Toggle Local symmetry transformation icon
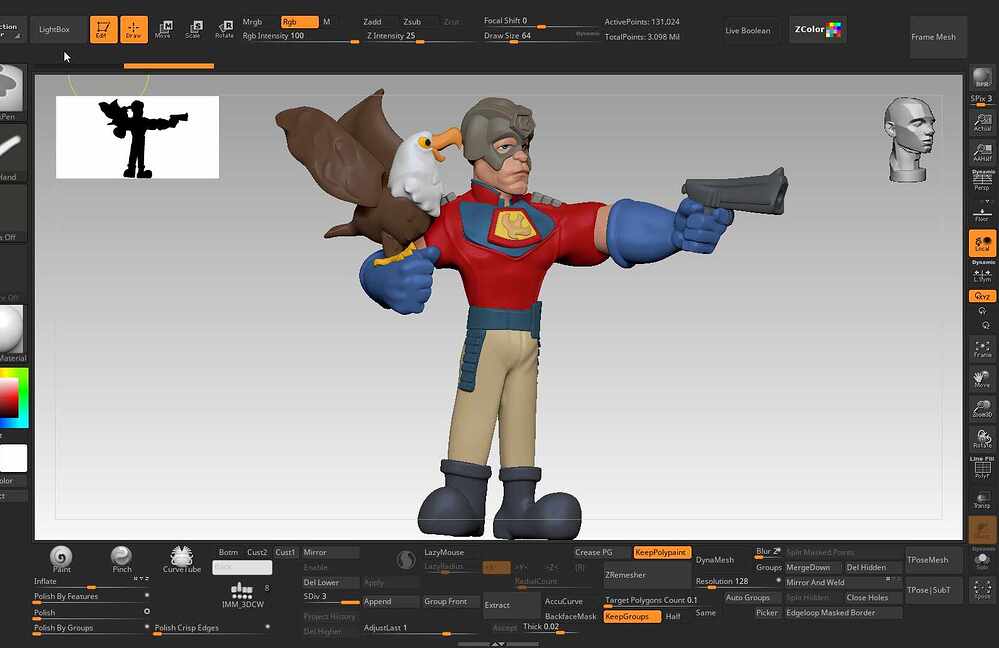999x648 pixels. (x=982, y=243)
